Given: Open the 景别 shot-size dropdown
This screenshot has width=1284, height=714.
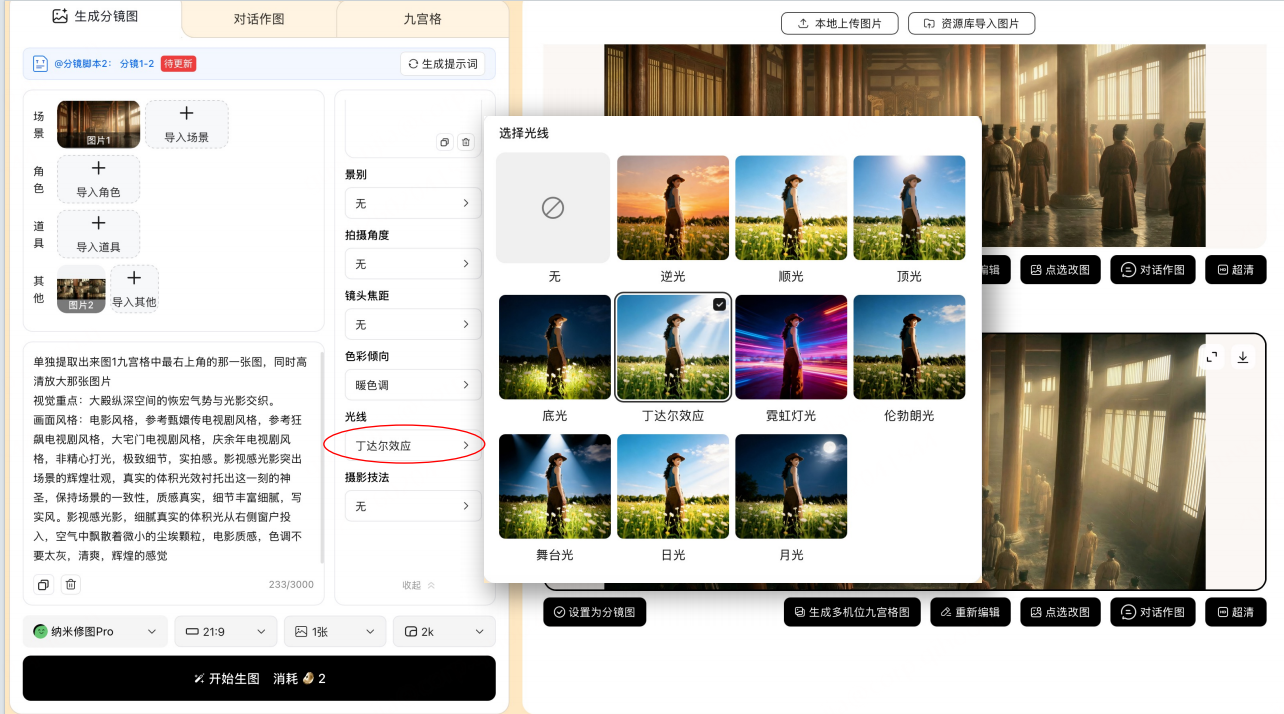Looking at the screenshot, I should [x=413, y=203].
